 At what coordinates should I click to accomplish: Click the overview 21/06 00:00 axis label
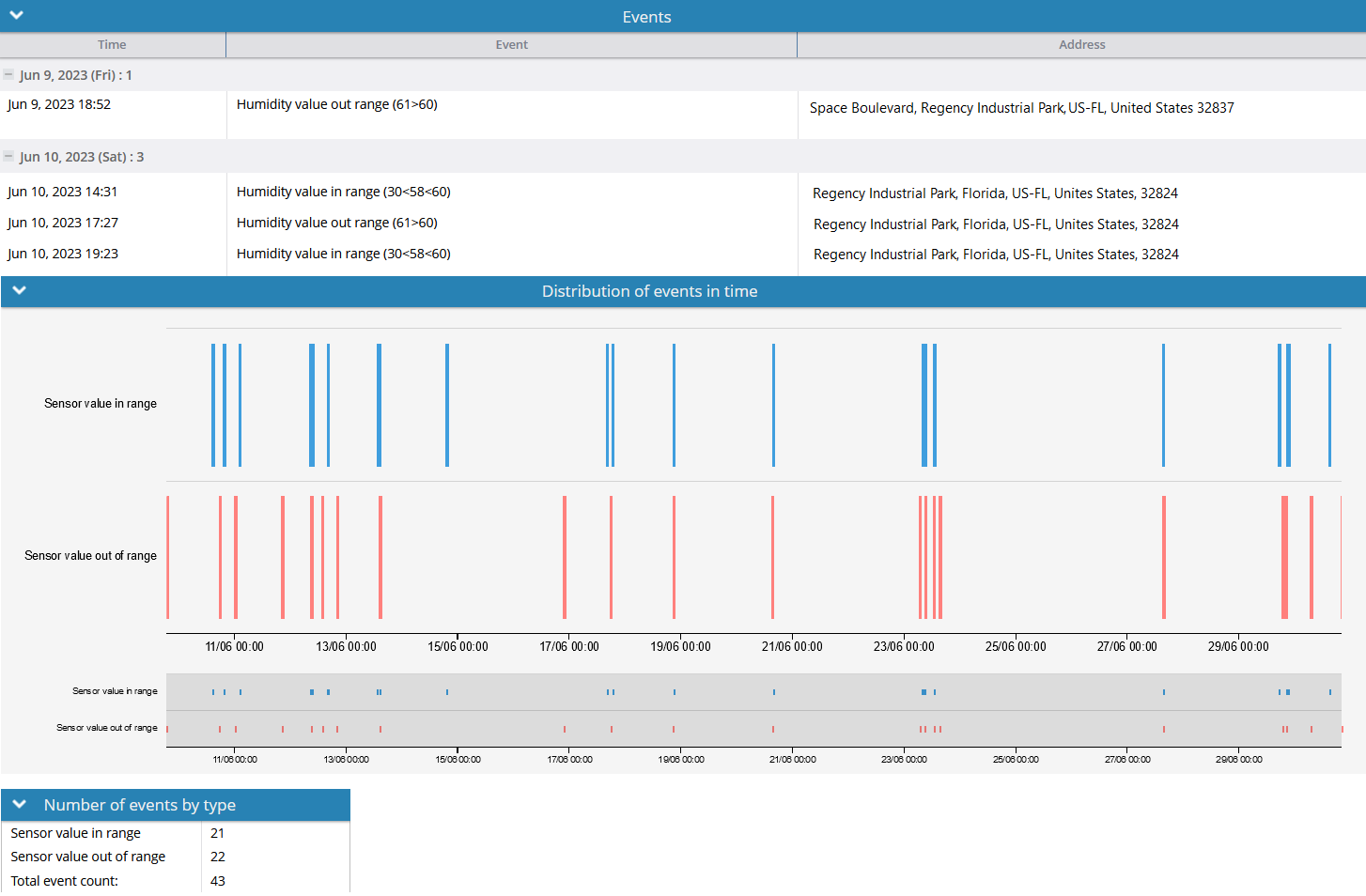[792, 759]
